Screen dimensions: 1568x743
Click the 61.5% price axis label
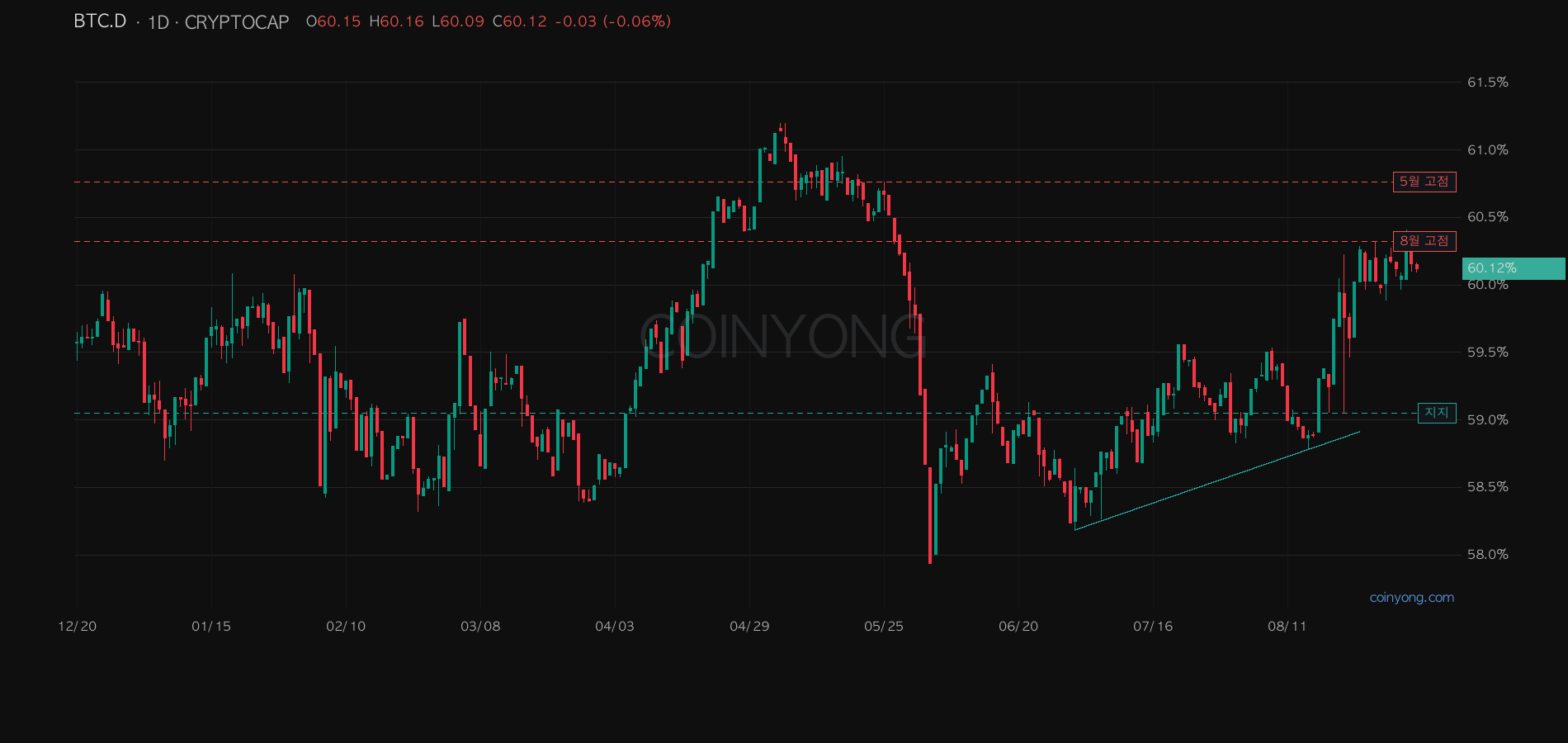point(1488,83)
